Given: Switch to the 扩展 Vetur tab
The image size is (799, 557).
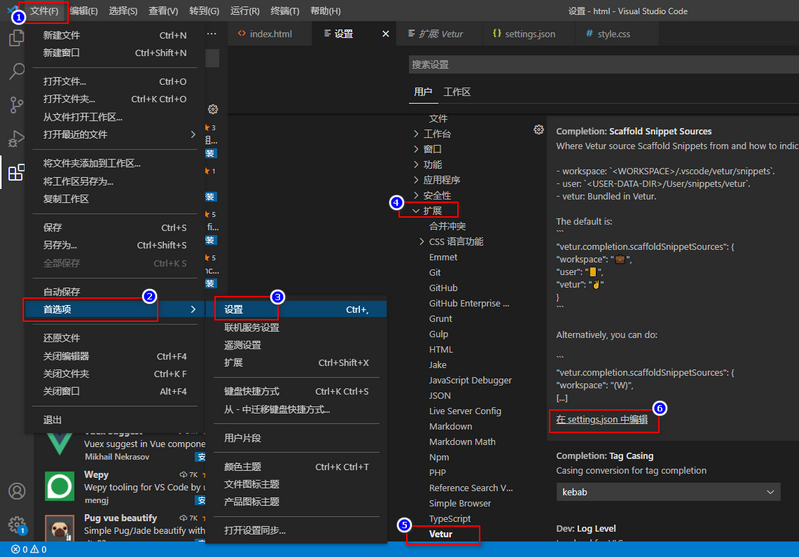Looking at the screenshot, I should pos(439,34).
